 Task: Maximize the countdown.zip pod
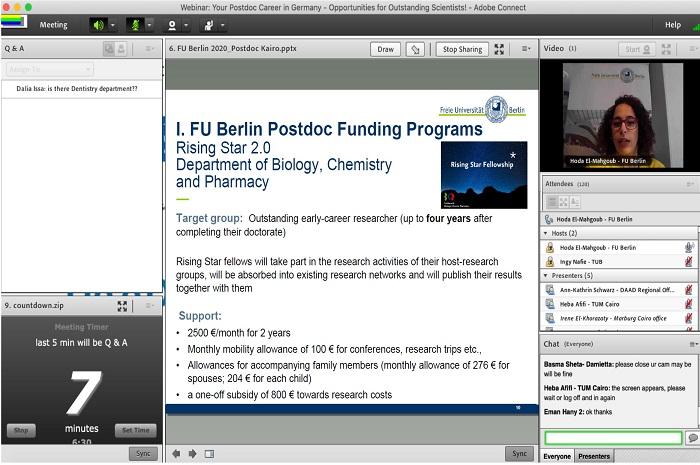[x=122, y=306]
